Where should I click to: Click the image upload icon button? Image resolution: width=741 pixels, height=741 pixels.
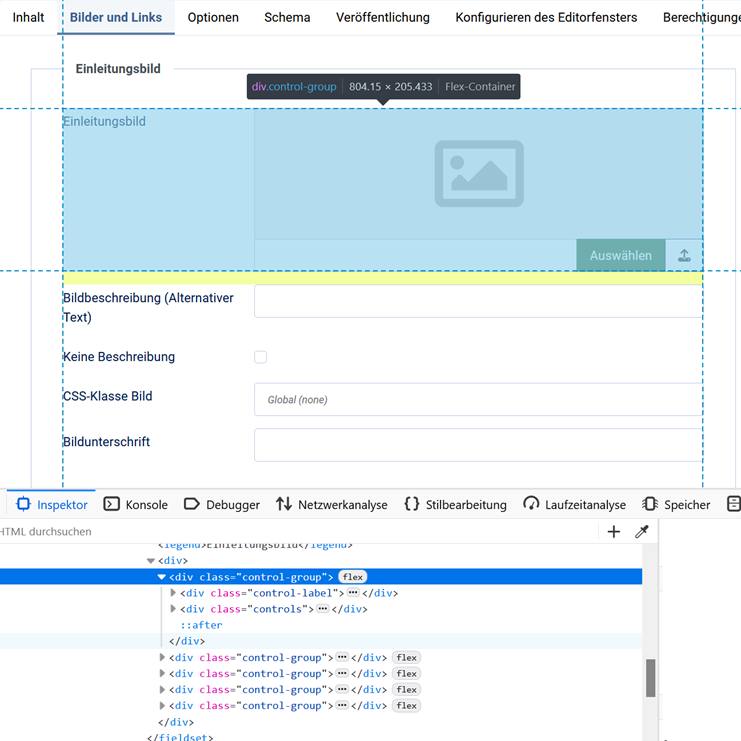684,256
